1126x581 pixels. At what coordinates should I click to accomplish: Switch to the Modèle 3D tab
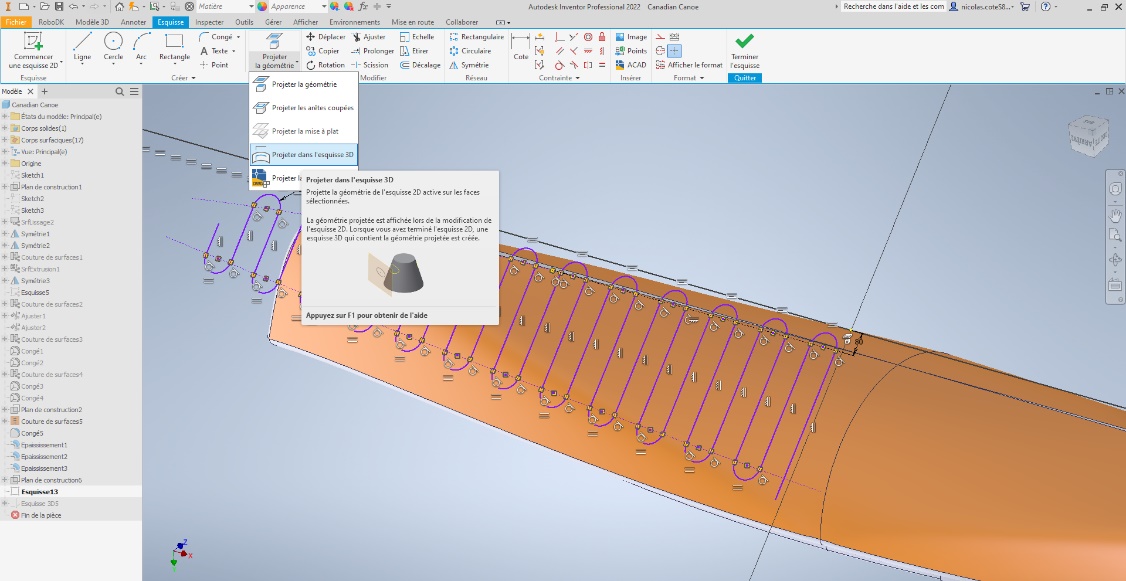[92, 22]
